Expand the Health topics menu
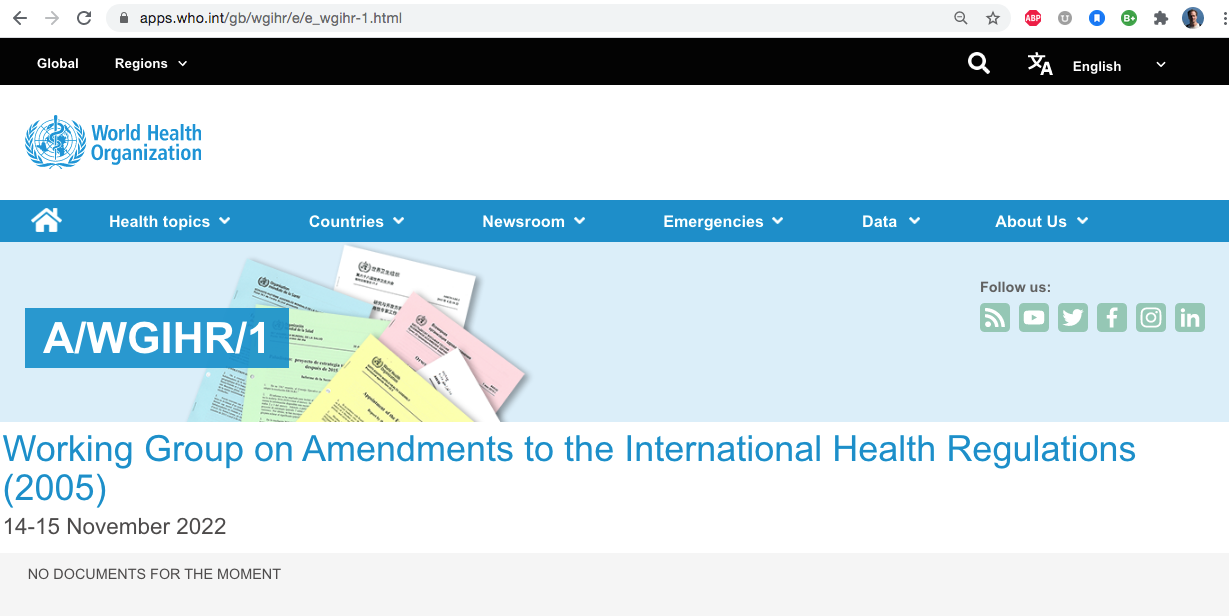This screenshot has width=1229, height=616. pos(170,221)
